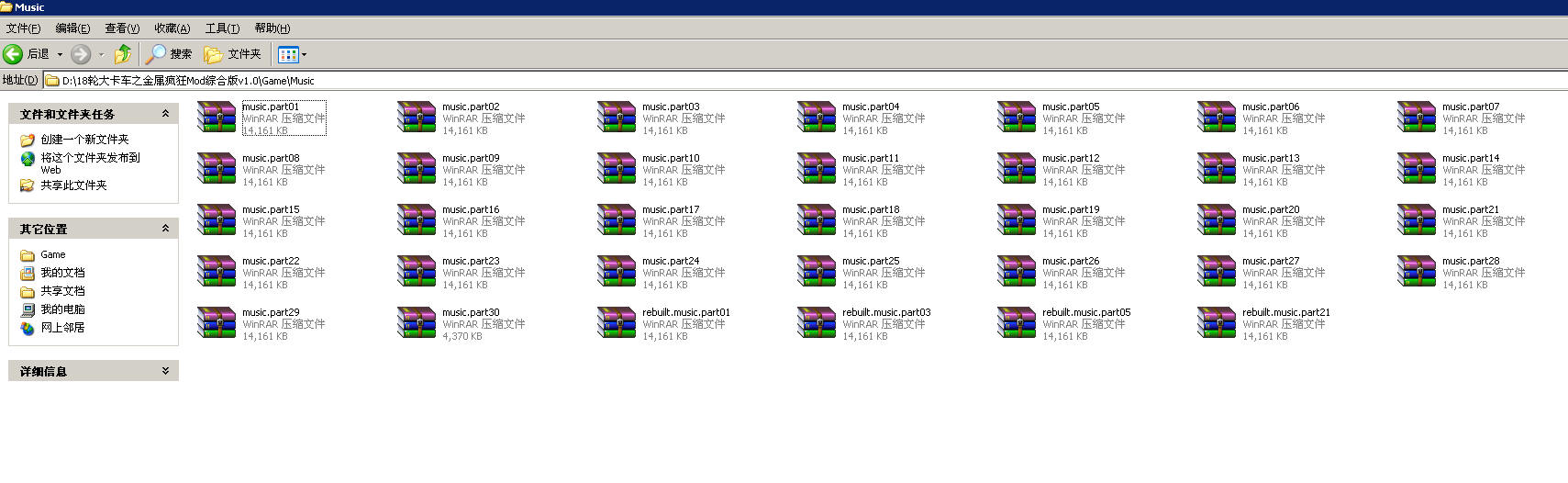The width and height of the screenshot is (1568, 483).
Task: Click the green Back arrow icon
Action: click(x=14, y=54)
